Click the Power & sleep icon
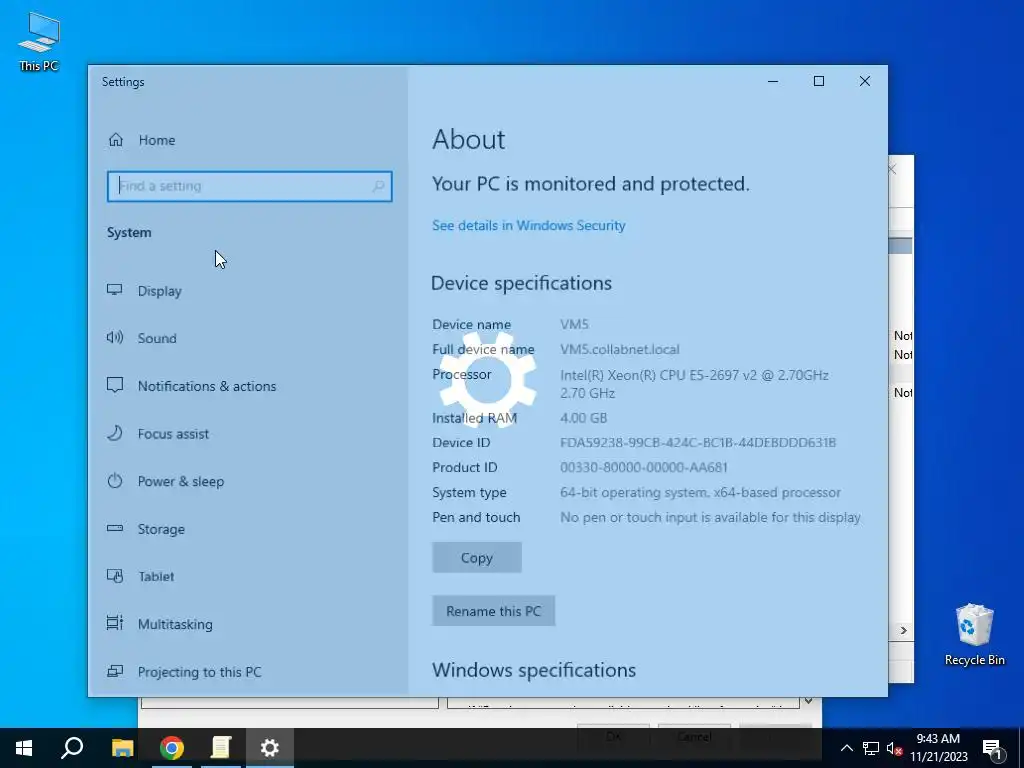The width and height of the screenshot is (1024, 768). pos(115,481)
